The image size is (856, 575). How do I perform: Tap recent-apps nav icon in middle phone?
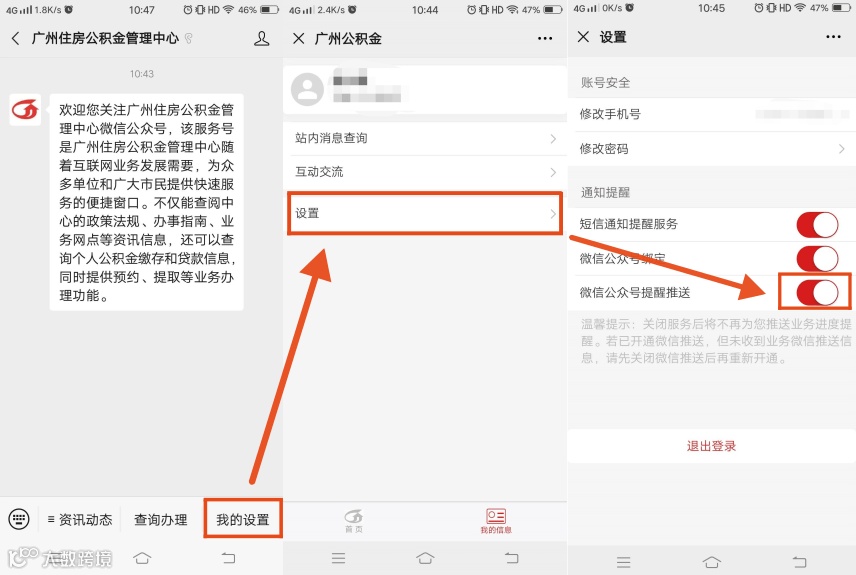point(338,558)
